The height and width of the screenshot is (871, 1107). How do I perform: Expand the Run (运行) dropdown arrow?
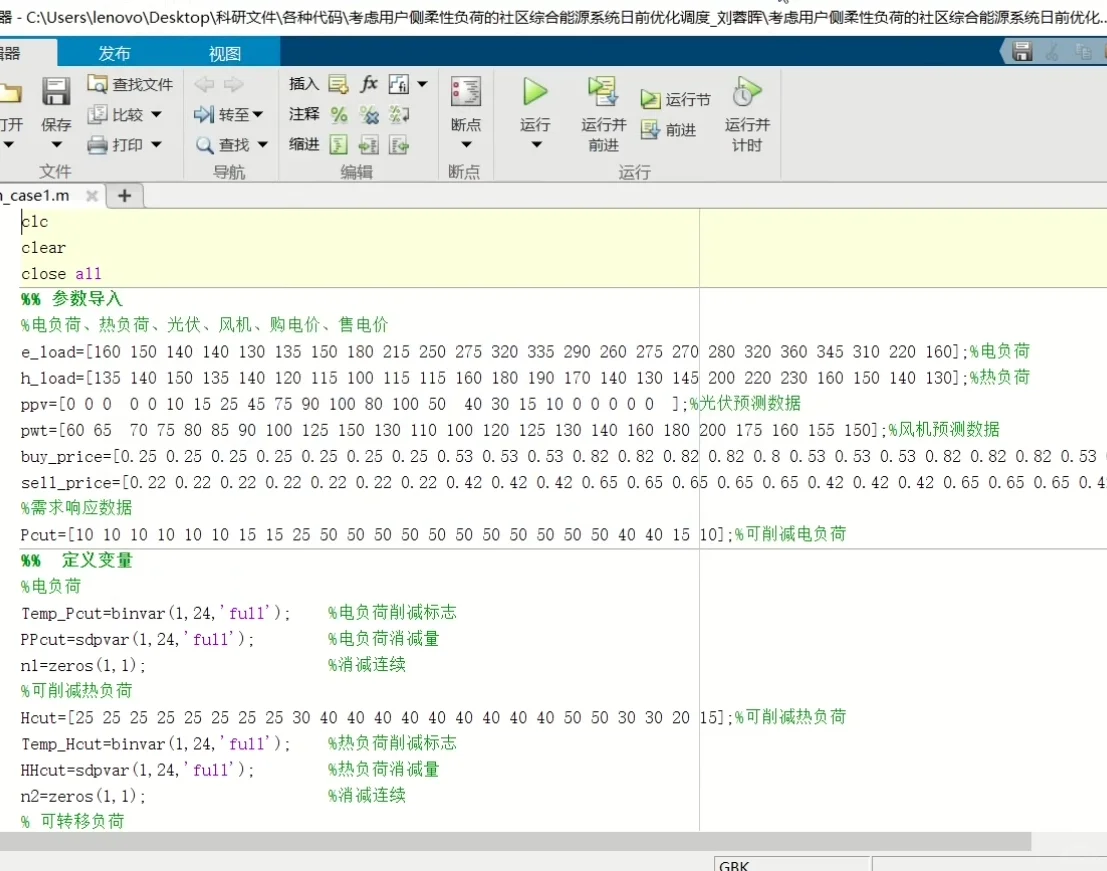click(536, 145)
